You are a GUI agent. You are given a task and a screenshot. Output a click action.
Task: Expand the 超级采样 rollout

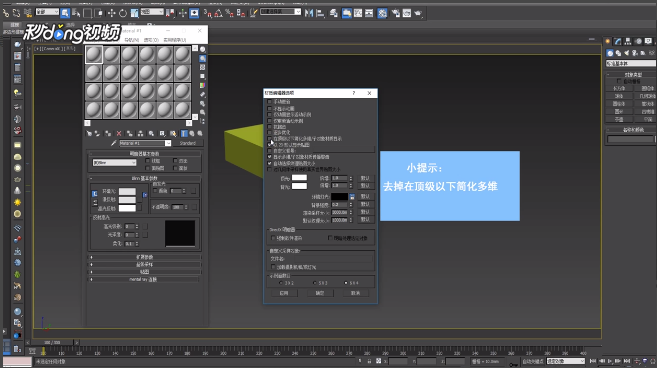tap(145, 264)
